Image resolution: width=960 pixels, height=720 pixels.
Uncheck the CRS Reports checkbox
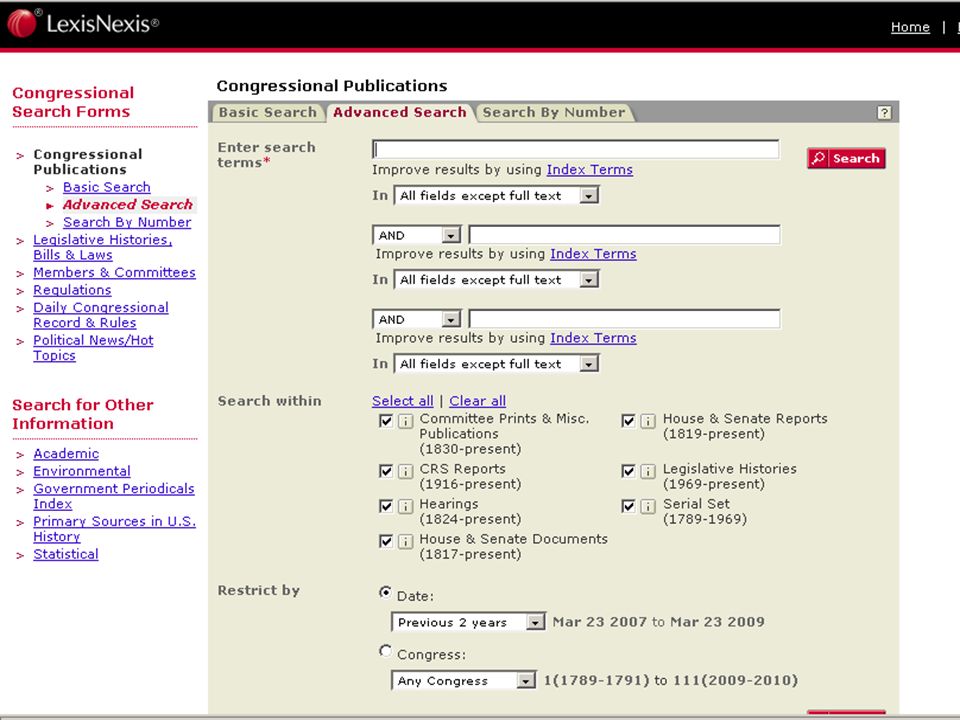(x=386, y=471)
